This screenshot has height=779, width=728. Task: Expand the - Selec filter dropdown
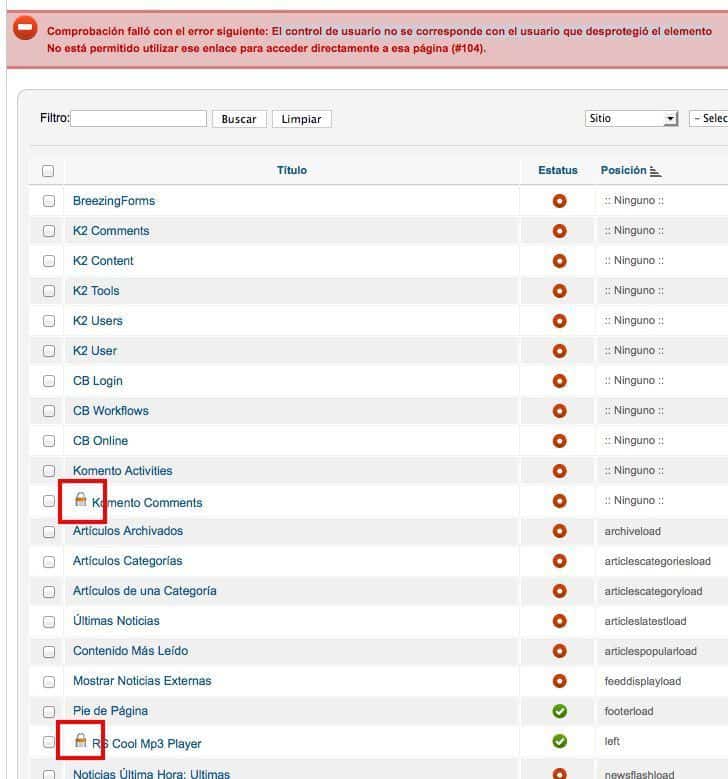[x=709, y=119]
